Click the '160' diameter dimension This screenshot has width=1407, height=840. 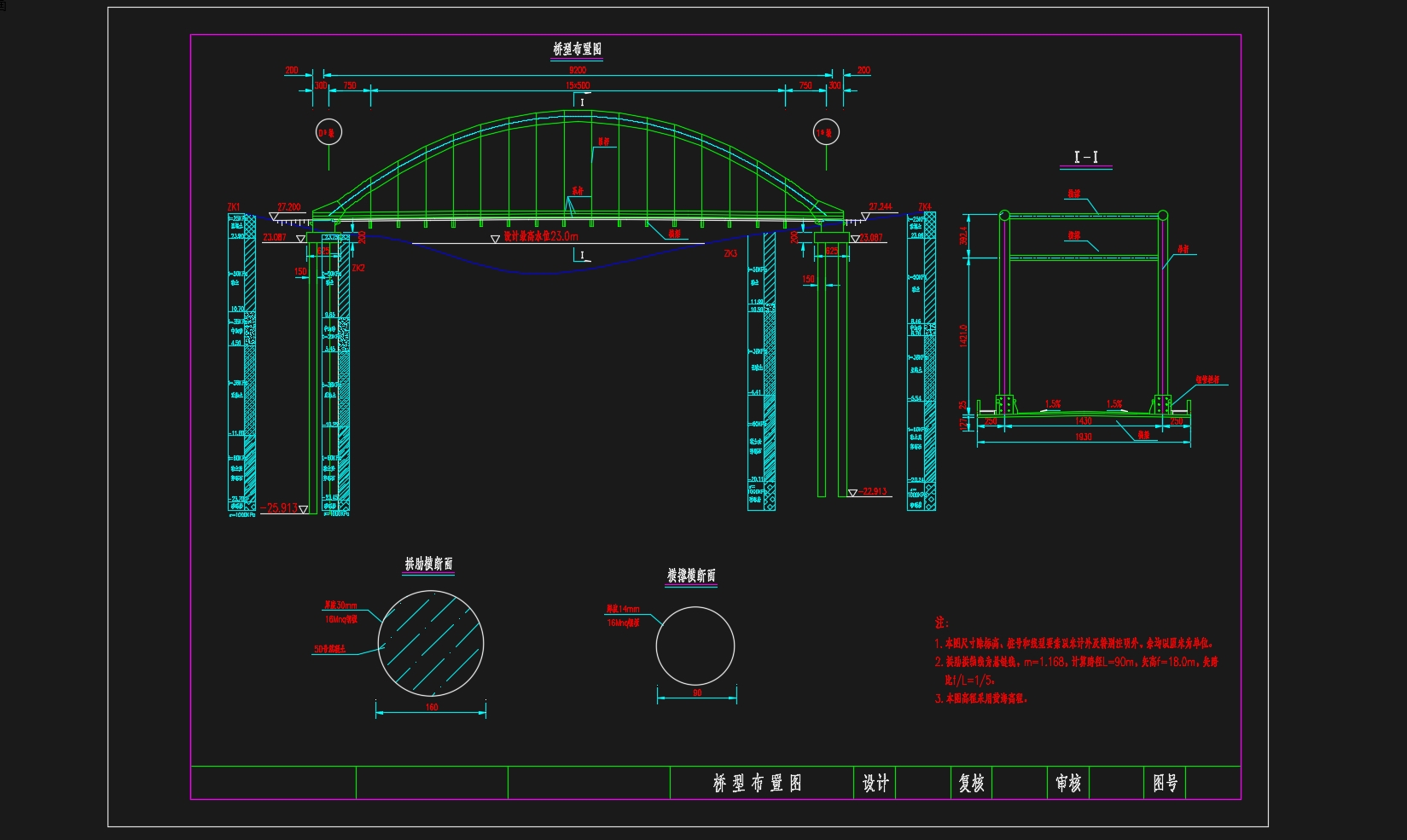point(432,707)
